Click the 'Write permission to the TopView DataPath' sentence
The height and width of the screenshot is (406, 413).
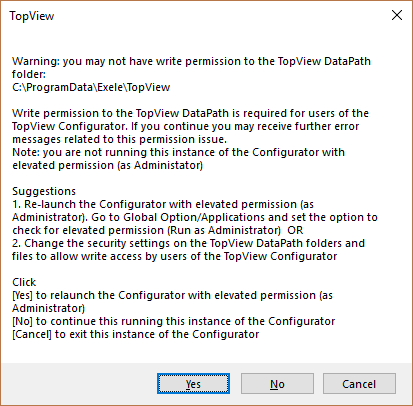click(x=190, y=113)
